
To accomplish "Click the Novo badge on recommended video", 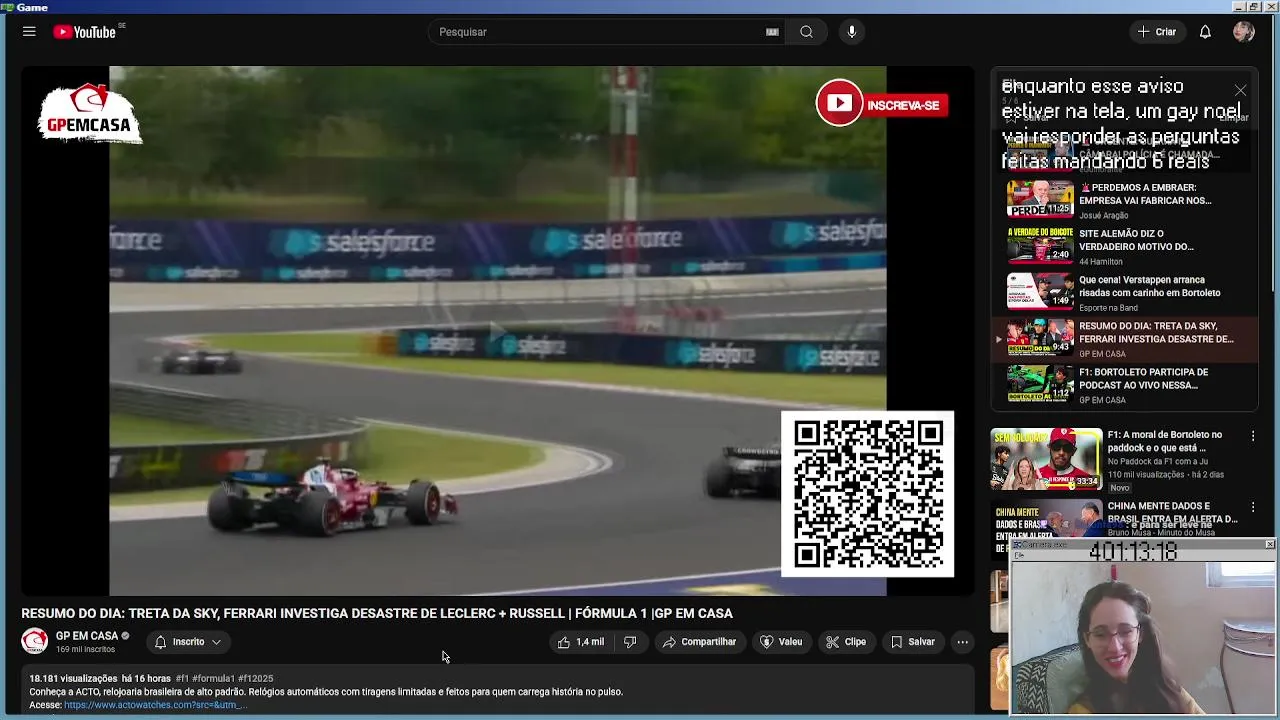I will click(x=1119, y=488).
